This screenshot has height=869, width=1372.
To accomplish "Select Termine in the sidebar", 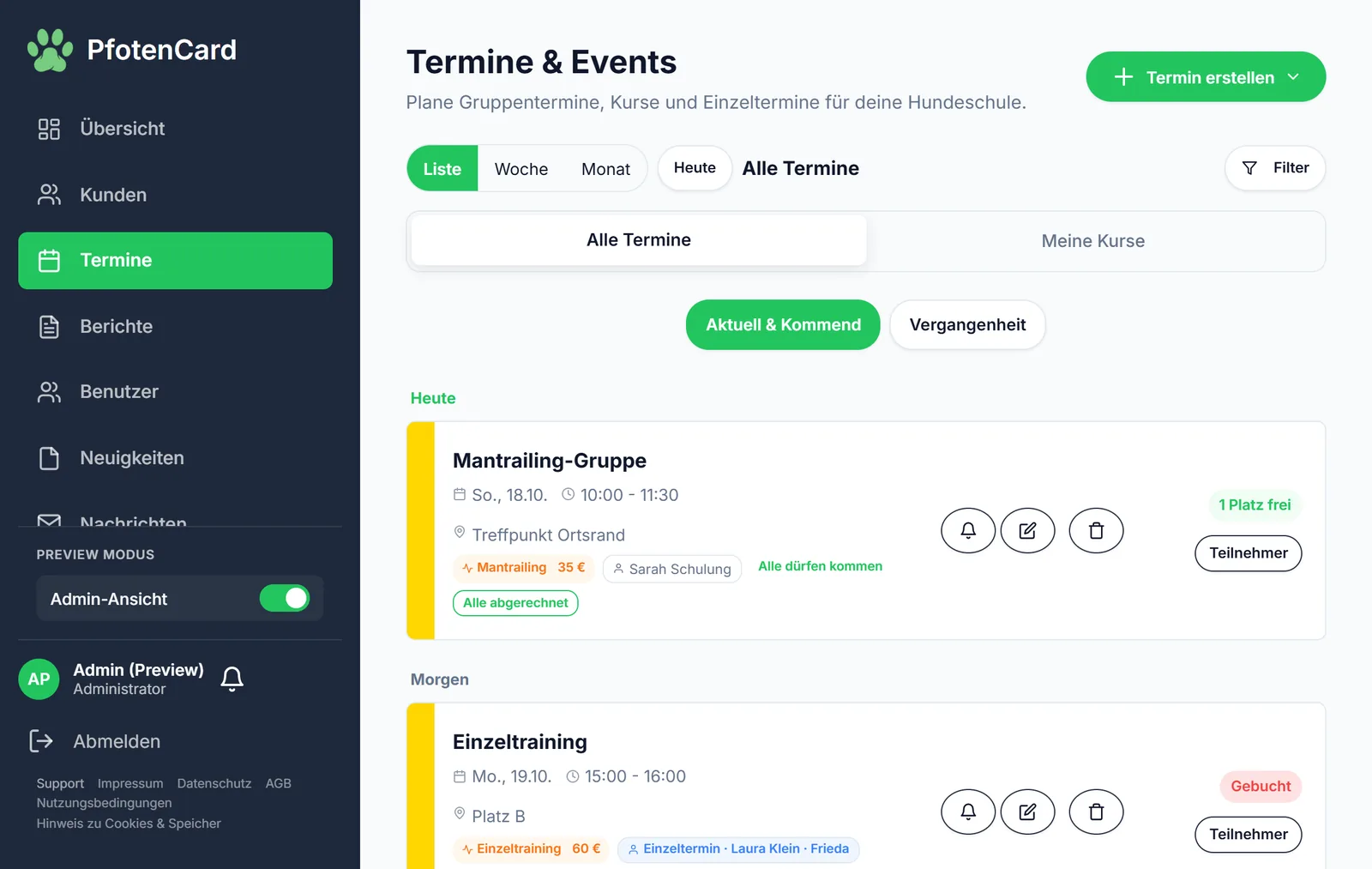I will click(x=175, y=261).
